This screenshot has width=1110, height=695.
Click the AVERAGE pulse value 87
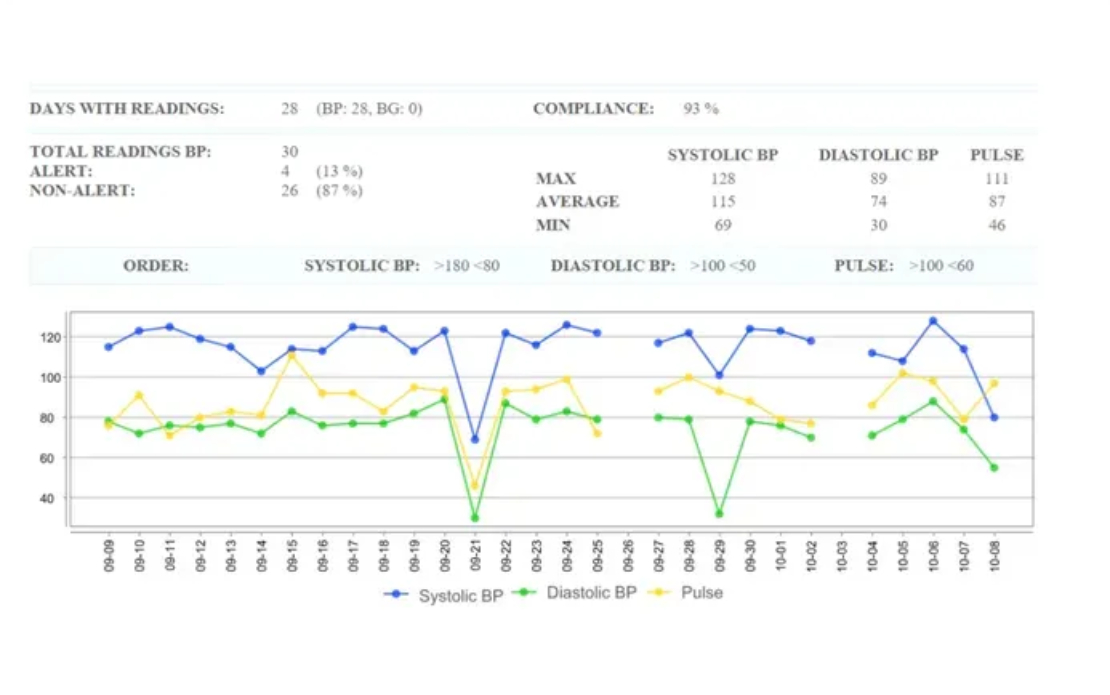pos(997,201)
